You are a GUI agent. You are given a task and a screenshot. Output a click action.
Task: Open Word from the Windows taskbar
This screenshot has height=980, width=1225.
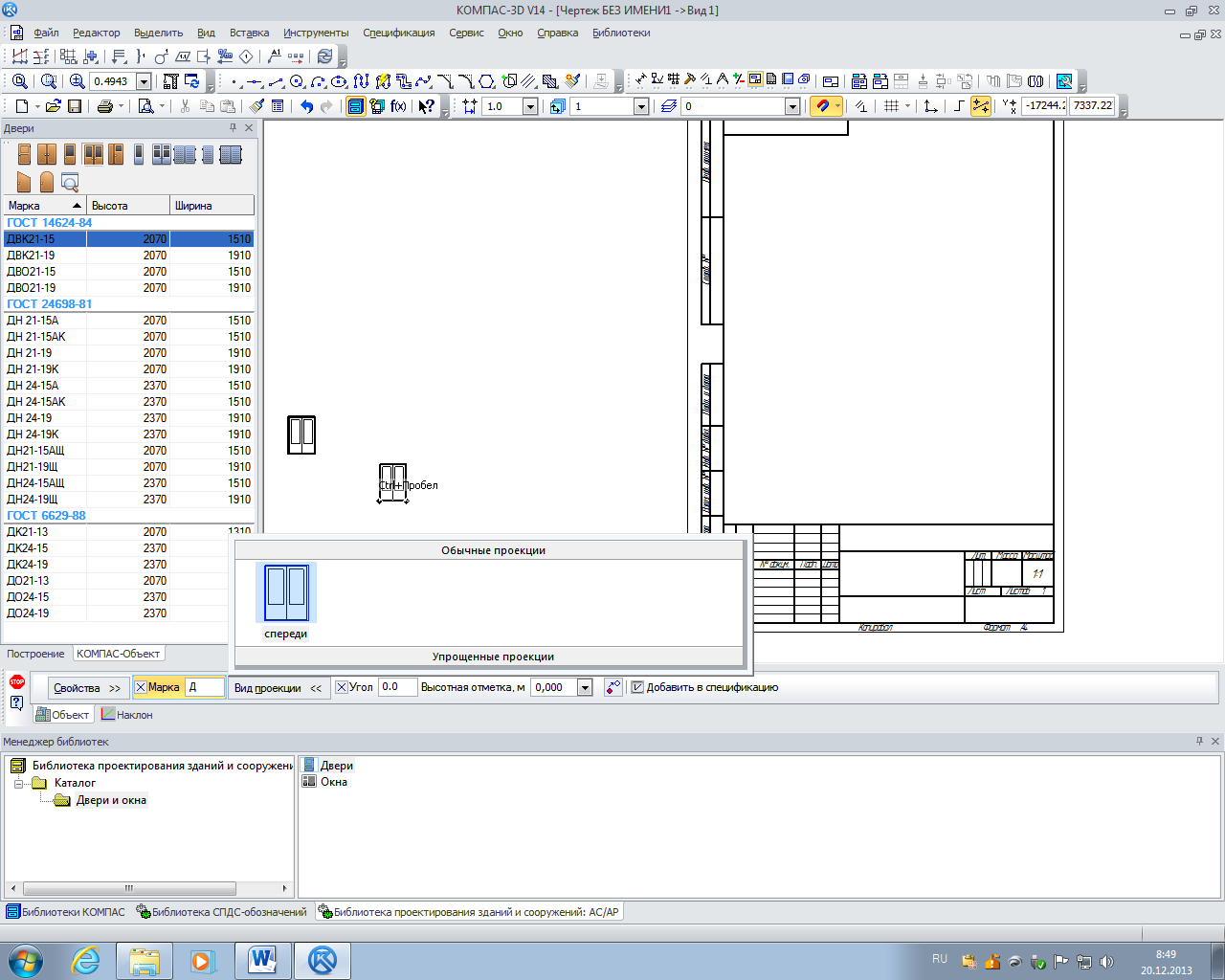[x=261, y=960]
